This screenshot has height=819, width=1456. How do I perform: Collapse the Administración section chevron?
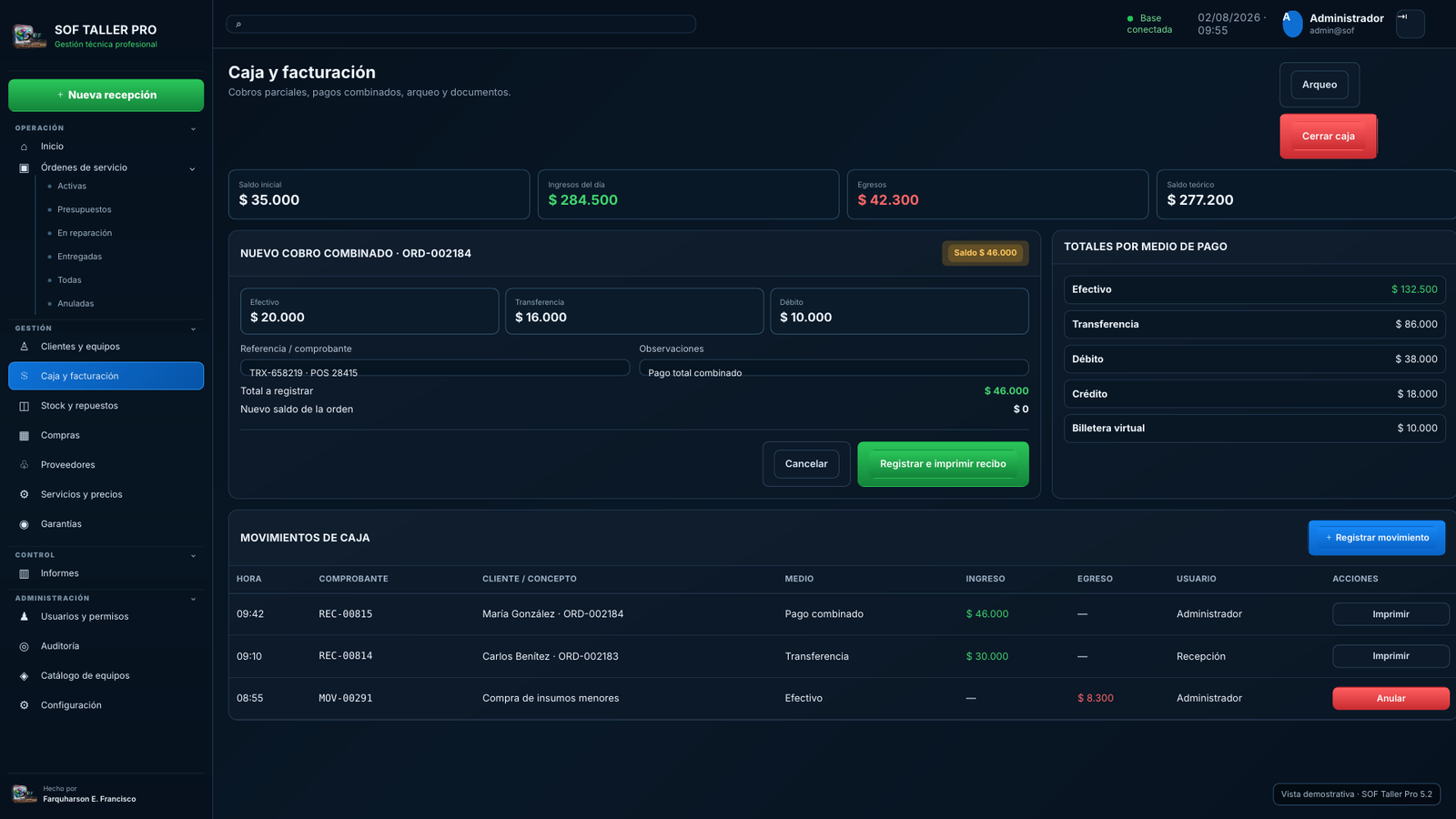click(x=193, y=599)
